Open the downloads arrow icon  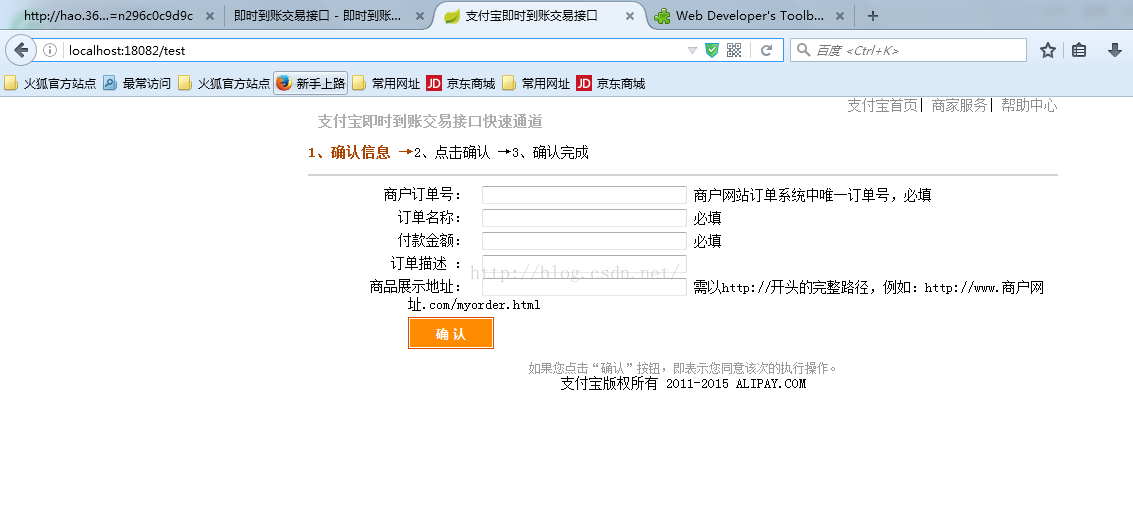[x=1114, y=50]
